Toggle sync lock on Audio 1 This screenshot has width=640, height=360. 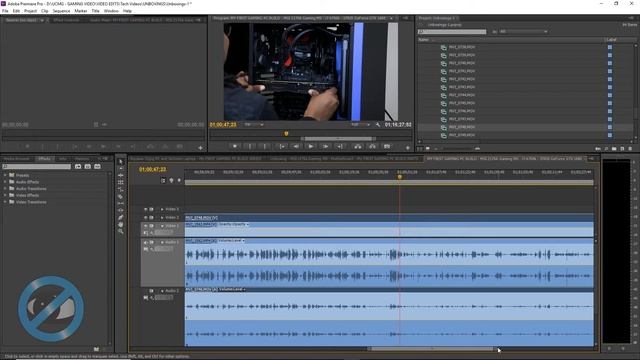point(151,242)
